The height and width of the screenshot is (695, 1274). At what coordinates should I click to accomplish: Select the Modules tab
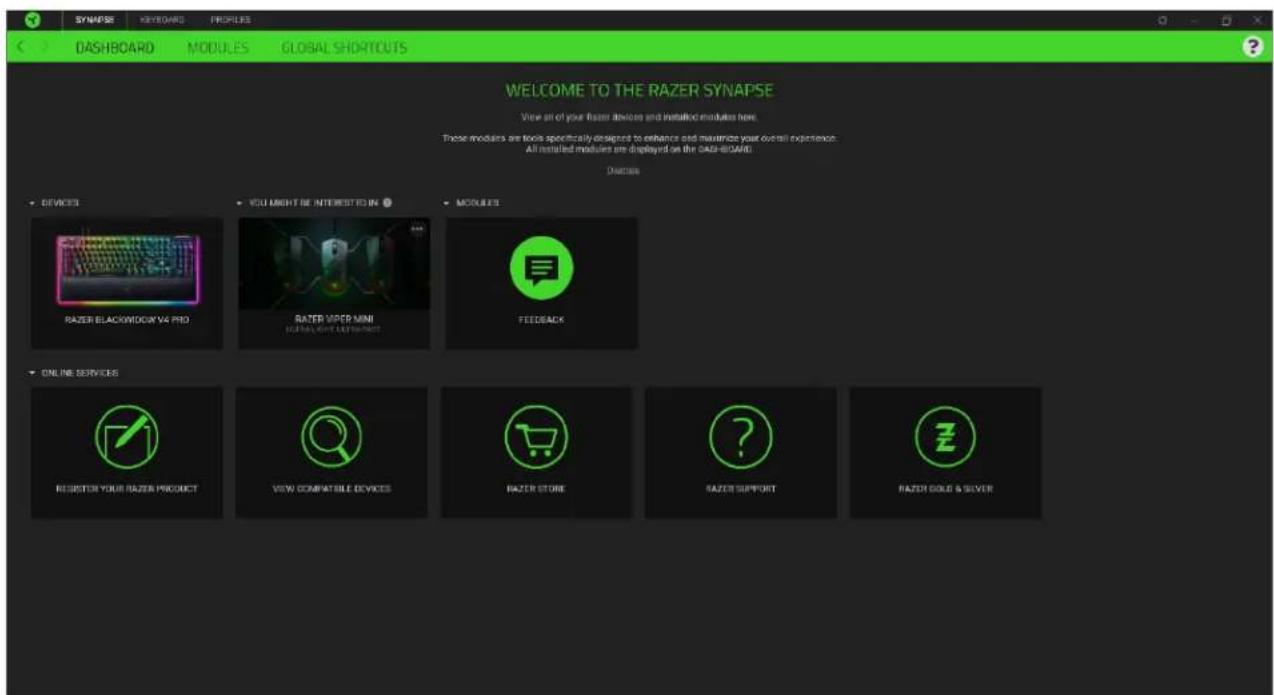[x=218, y=48]
